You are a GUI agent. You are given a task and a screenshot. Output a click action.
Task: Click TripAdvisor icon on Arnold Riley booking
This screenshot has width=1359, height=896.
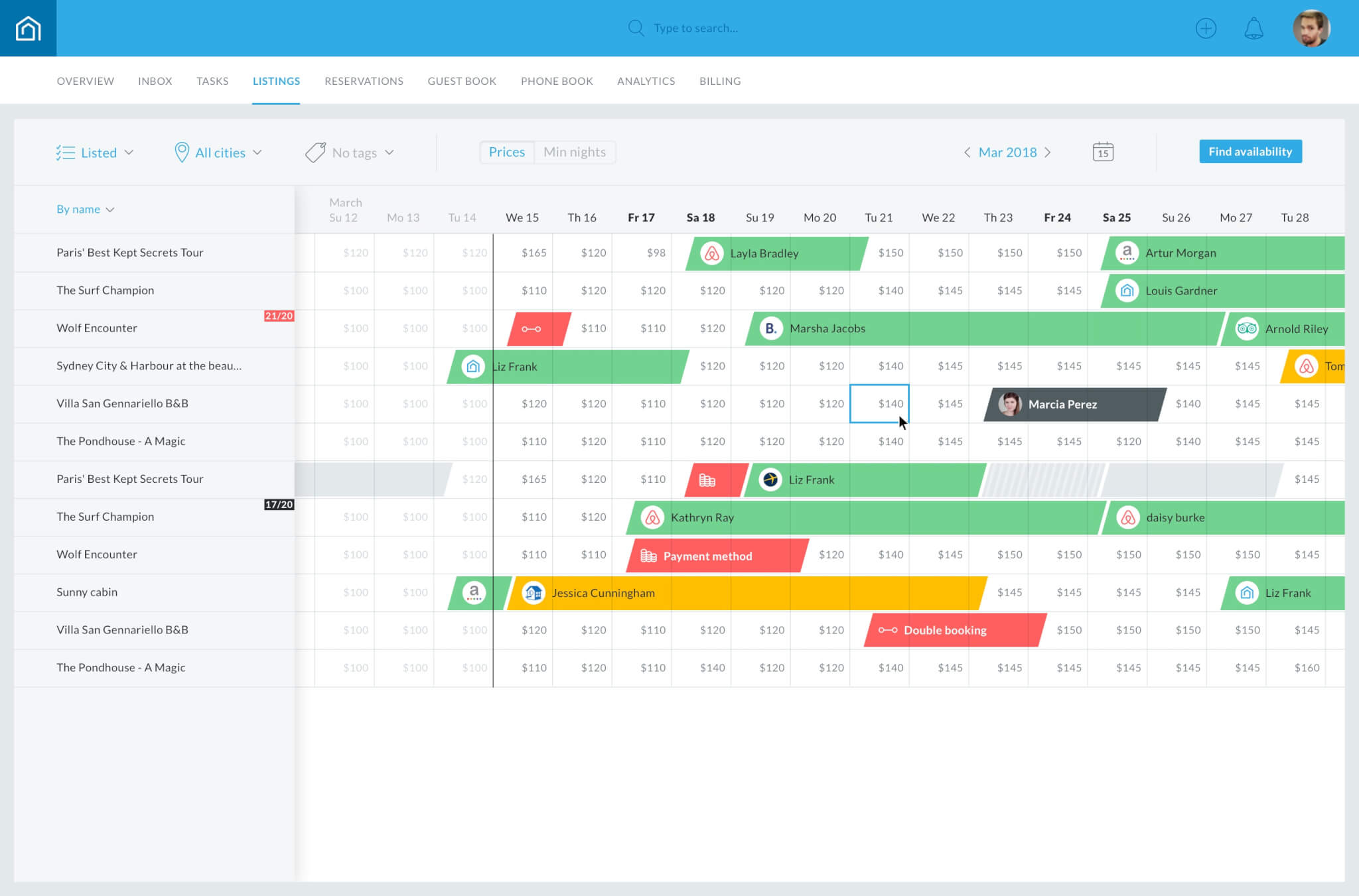(1247, 328)
